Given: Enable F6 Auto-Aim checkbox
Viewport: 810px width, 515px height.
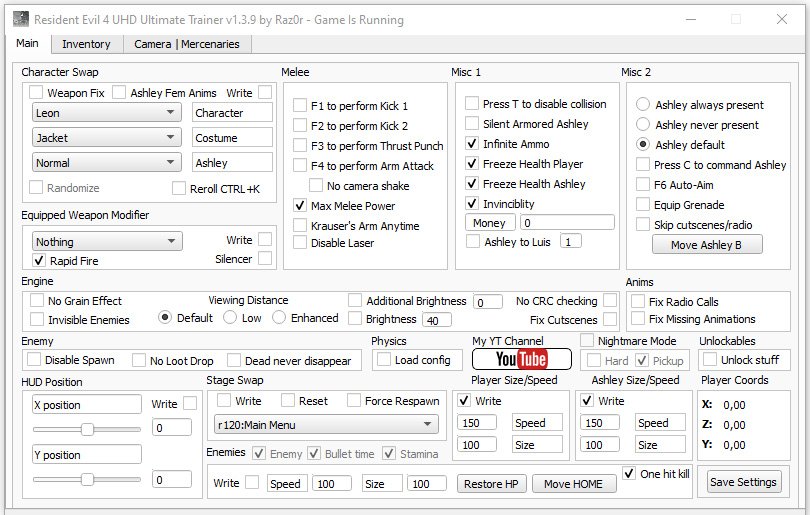Looking at the screenshot, I should click(x=643, y=184).
